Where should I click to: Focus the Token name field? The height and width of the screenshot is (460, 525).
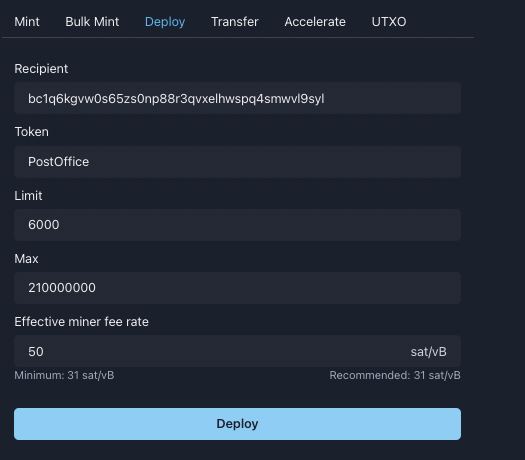click(237, 162)
